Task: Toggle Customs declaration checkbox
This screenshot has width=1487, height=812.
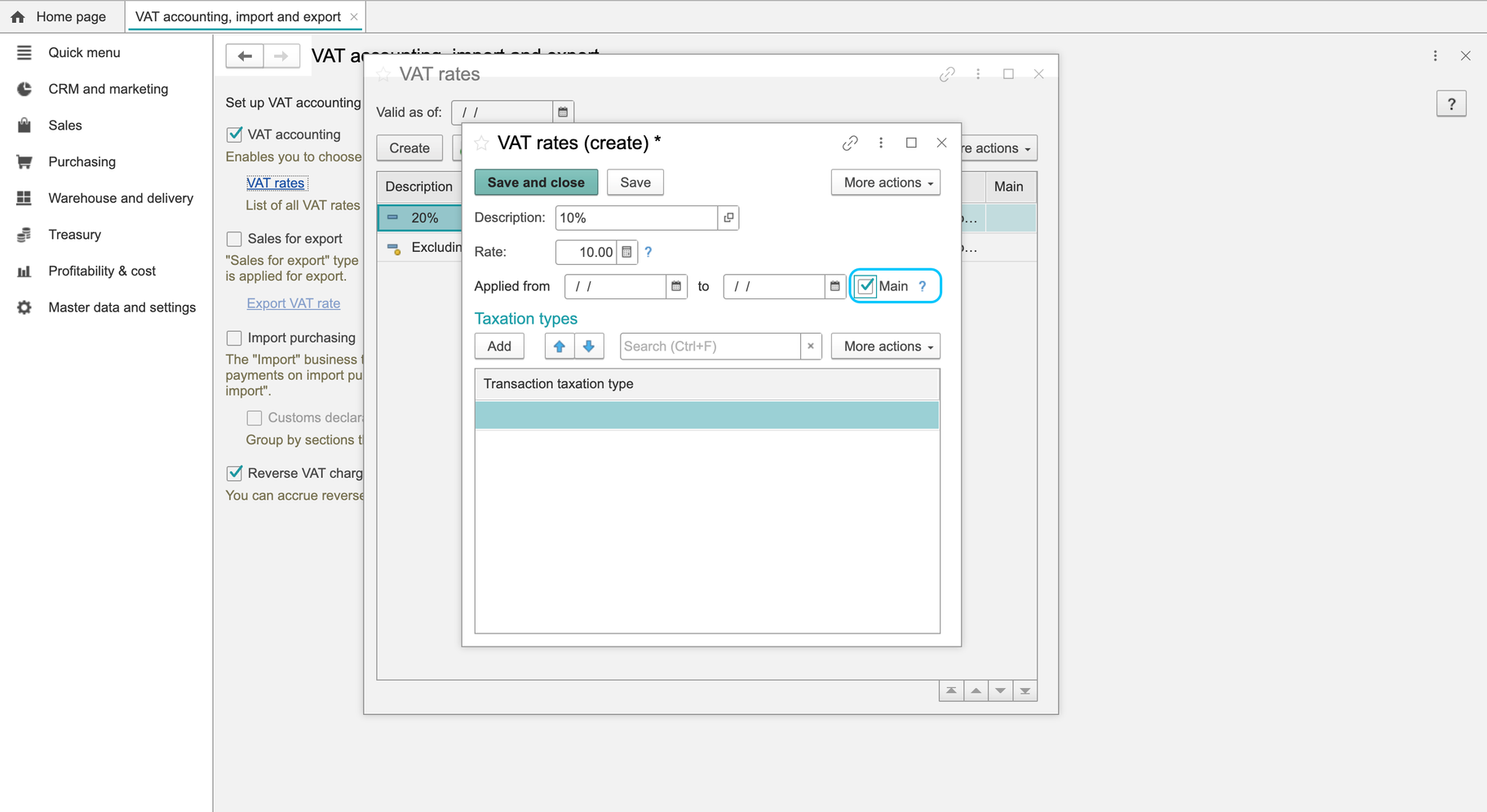Action: (x=254, y=417)
